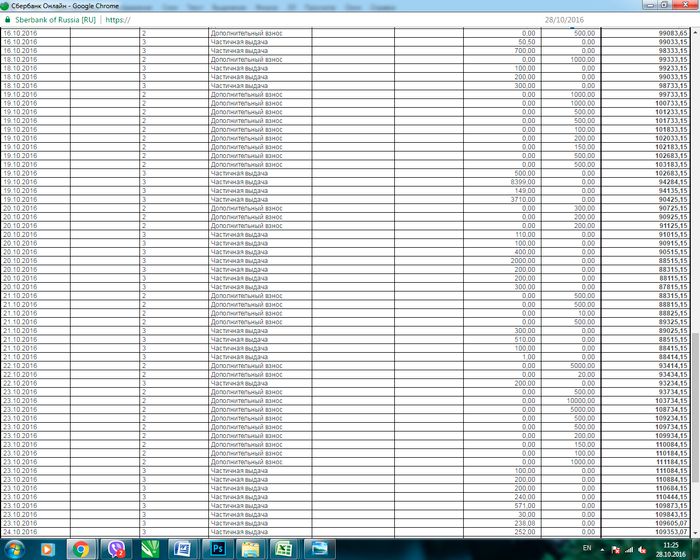Viewport: 700px width, 560px height.
Task: Click the Sberbank of Russia [RU] certificate label
Action: [x=55, y=20]
